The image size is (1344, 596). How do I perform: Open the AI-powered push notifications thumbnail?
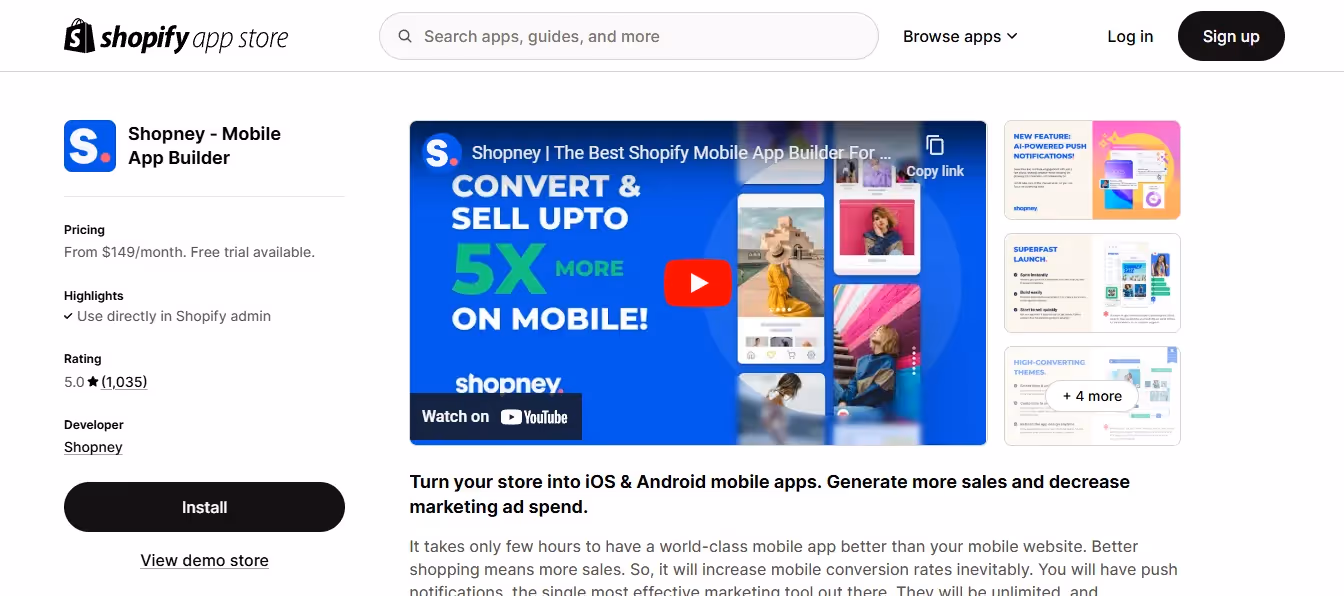pyautogui.click(x=1092, y=170)
